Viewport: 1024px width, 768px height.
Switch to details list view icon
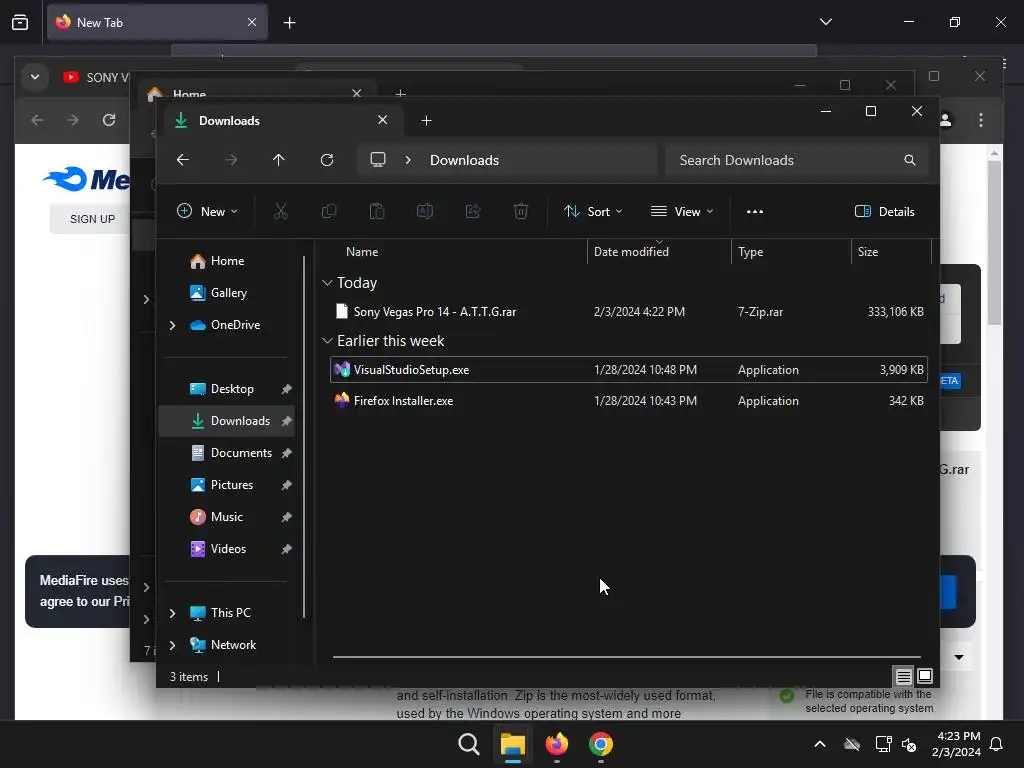point(903,677)
